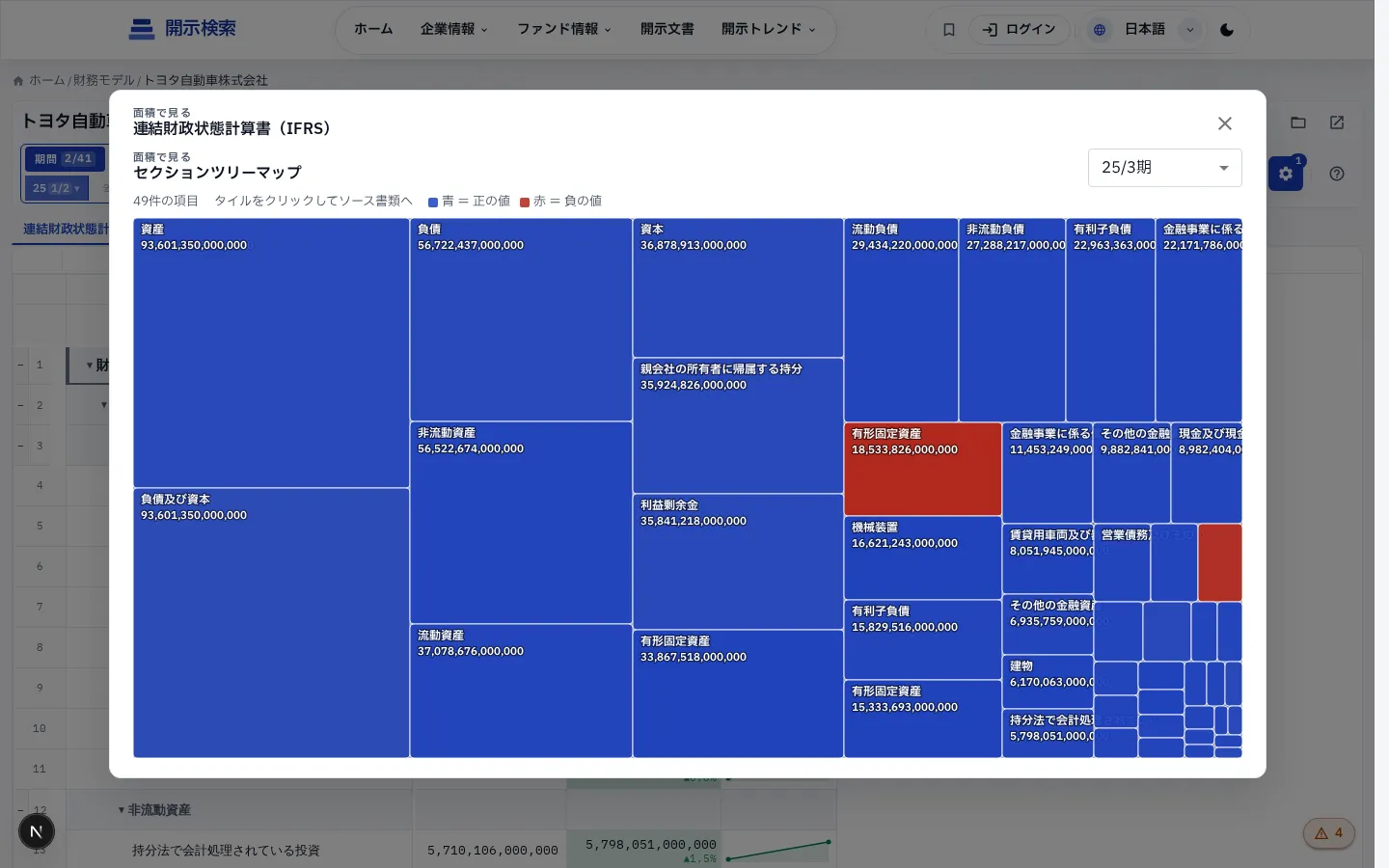Toggle dark mode moon icon
This screenshot has height=868, width=1389.
coord(1227,30)
